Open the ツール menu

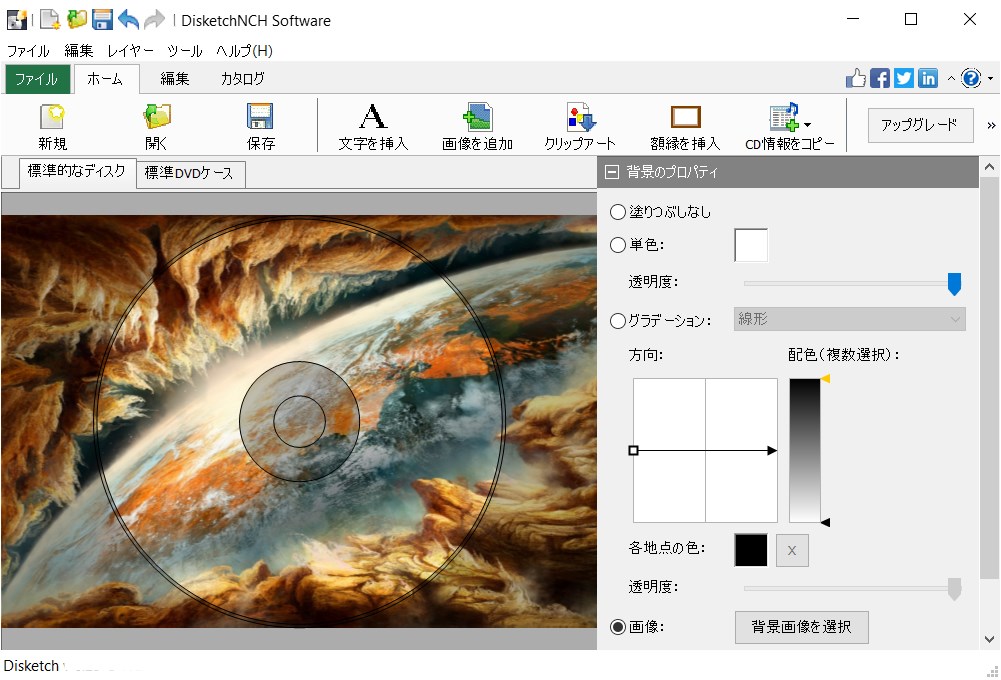pyautogui.click(x=184, y=50)
